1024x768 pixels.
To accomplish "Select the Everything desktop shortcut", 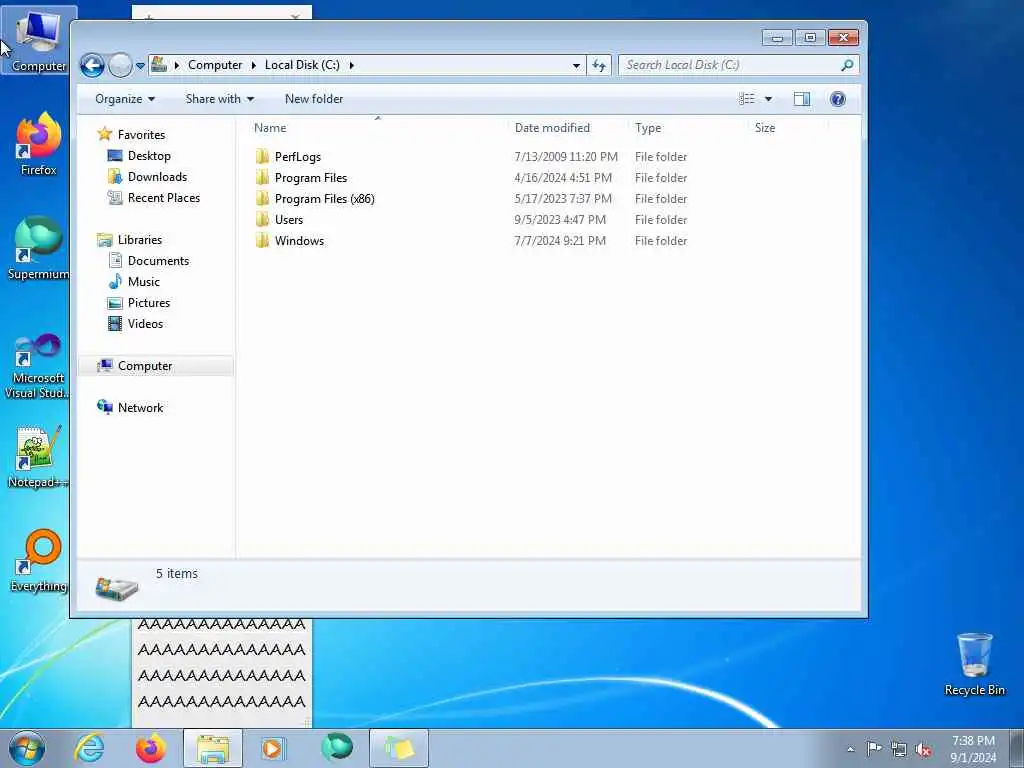I will click(39, 561).
